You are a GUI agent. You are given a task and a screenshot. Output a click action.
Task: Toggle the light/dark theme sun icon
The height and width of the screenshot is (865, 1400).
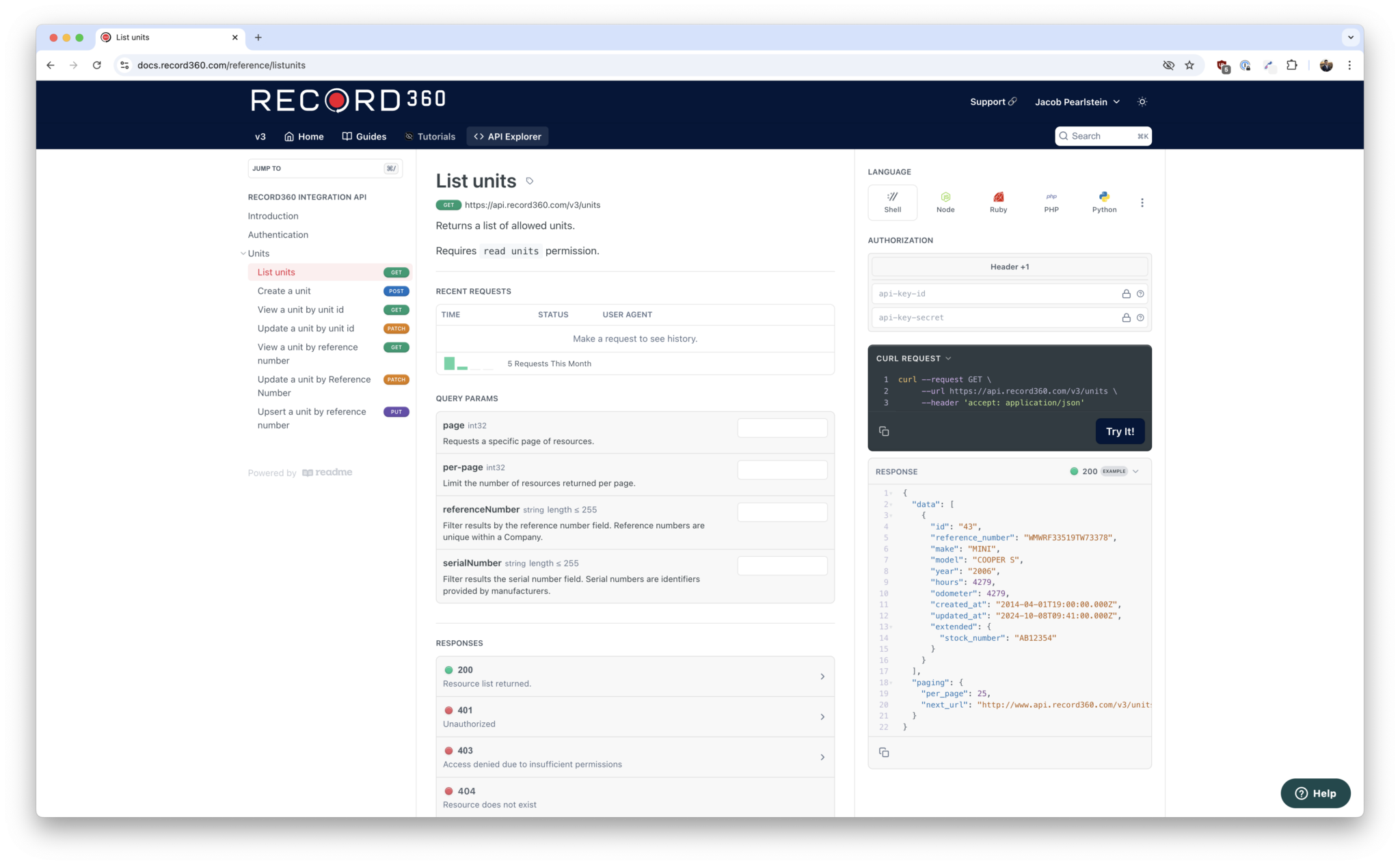(1142, 101)
